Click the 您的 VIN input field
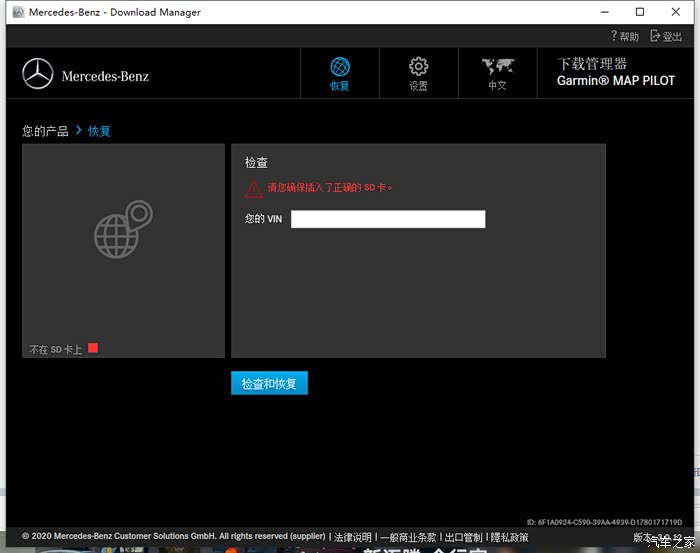The width and height of the screenshot is (700, 553). pos(388,219)
